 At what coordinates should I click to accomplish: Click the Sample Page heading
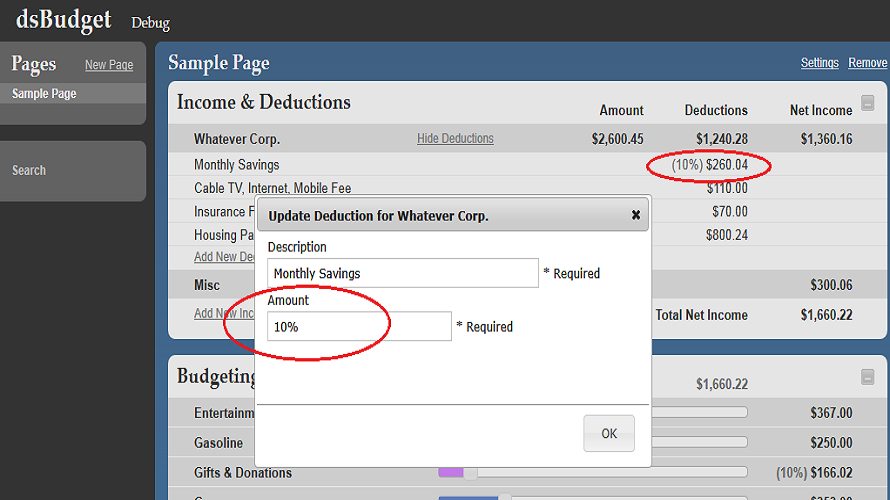(219, 63)
